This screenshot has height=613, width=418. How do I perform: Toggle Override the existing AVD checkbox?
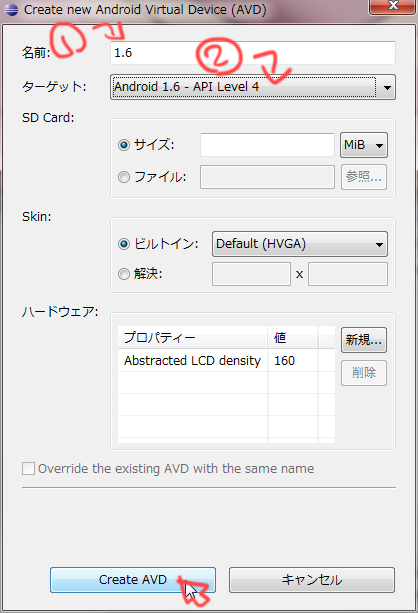(x=28, y=468)
